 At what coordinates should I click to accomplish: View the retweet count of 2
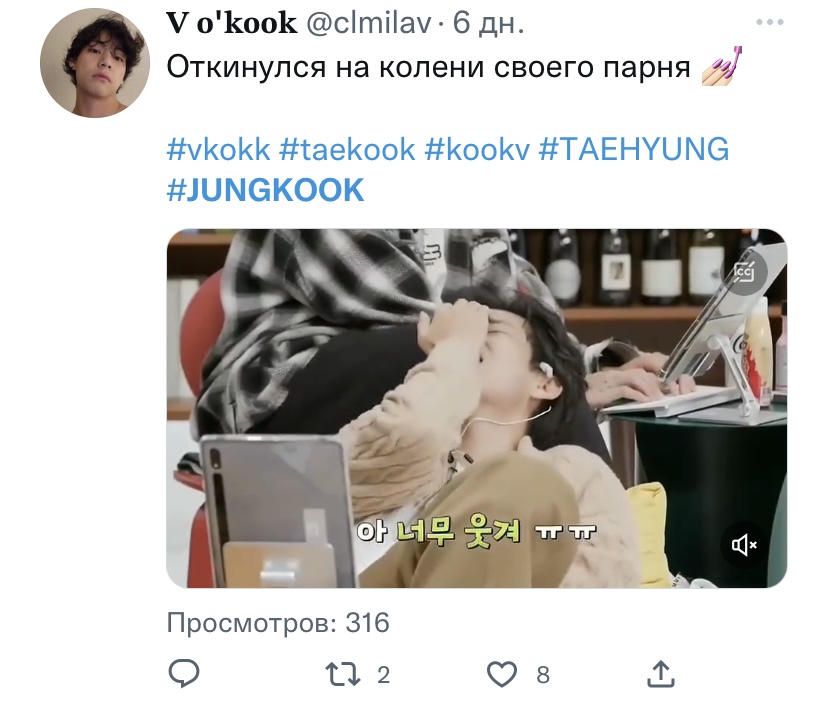[x=384, y=675]
